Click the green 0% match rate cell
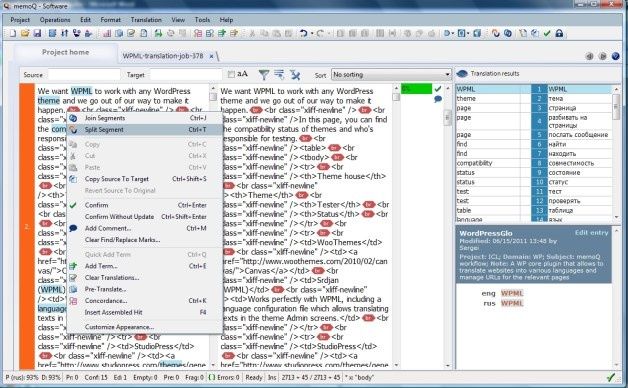 coord(416,88)
